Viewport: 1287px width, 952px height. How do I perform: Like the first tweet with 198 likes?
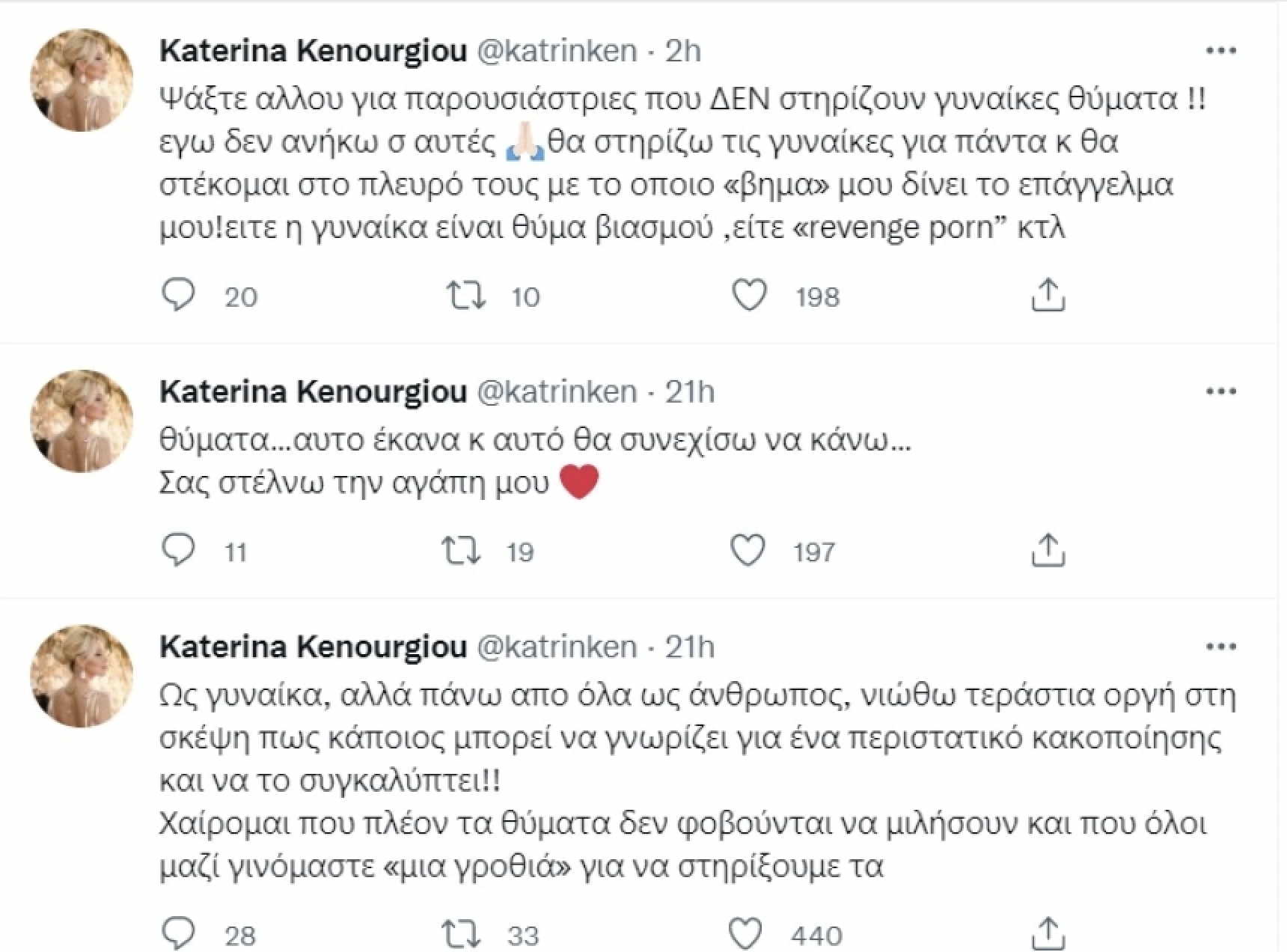point(752,296)
